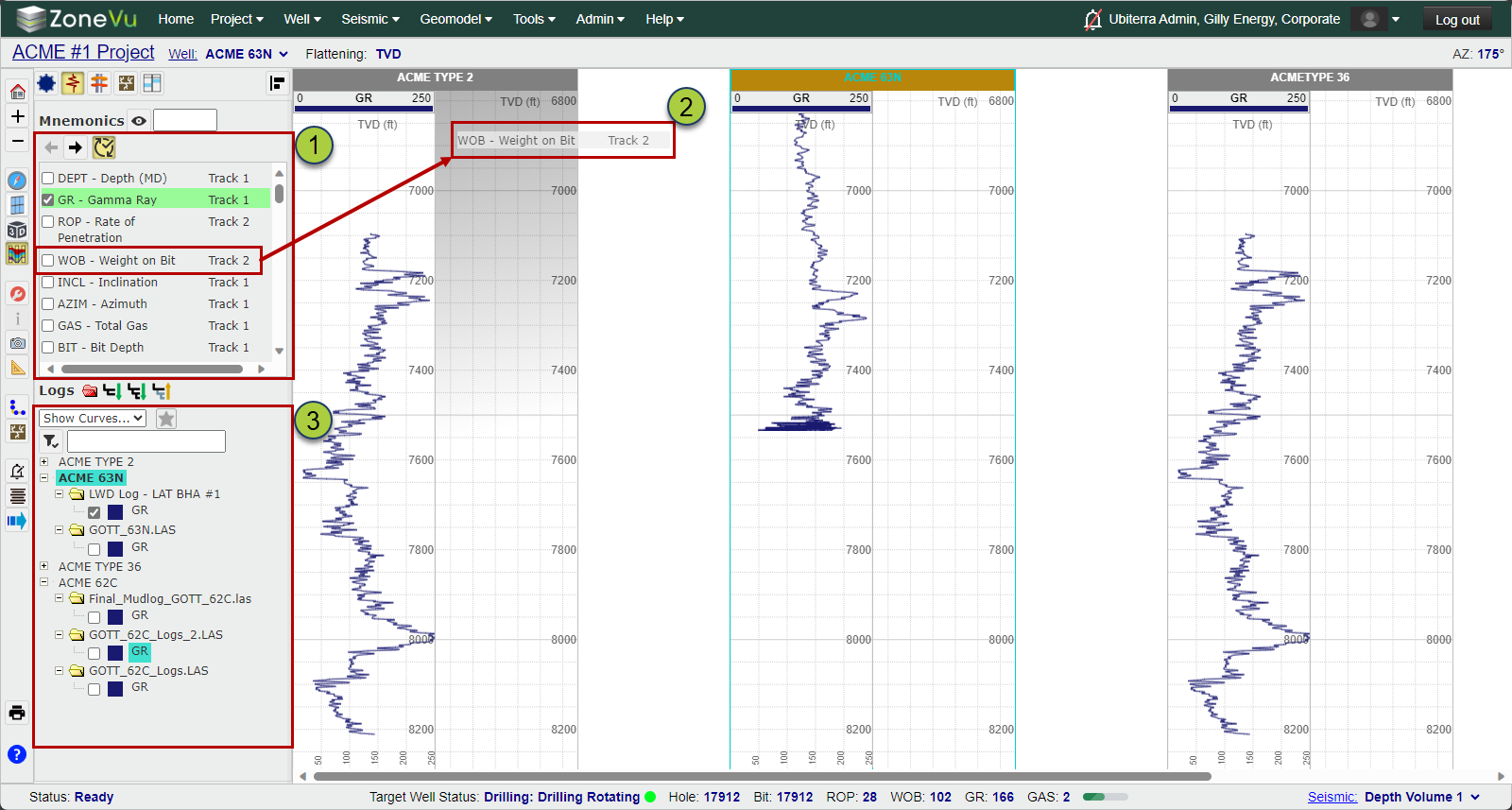1512x810 pixels.
Task: Check the GAS - Total Gas checkbox
Action: [x=48, y=326]
